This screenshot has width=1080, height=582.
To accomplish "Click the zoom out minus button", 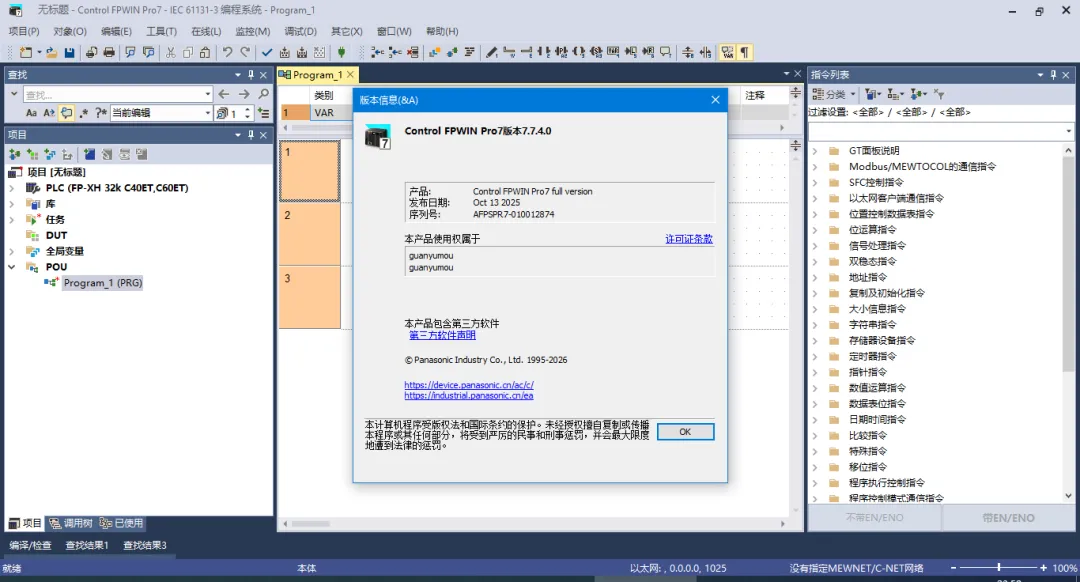I will [953, 568].
